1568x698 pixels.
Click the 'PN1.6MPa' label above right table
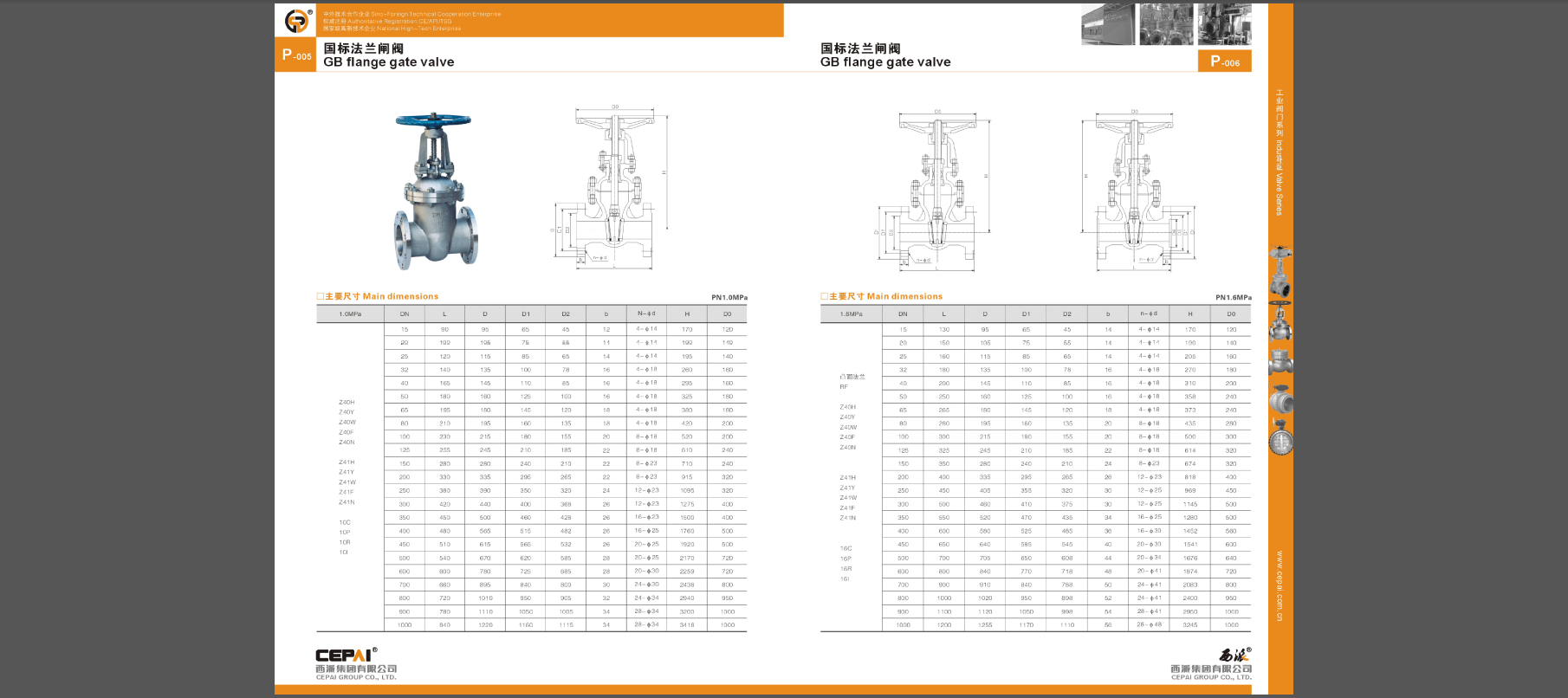1234,297
